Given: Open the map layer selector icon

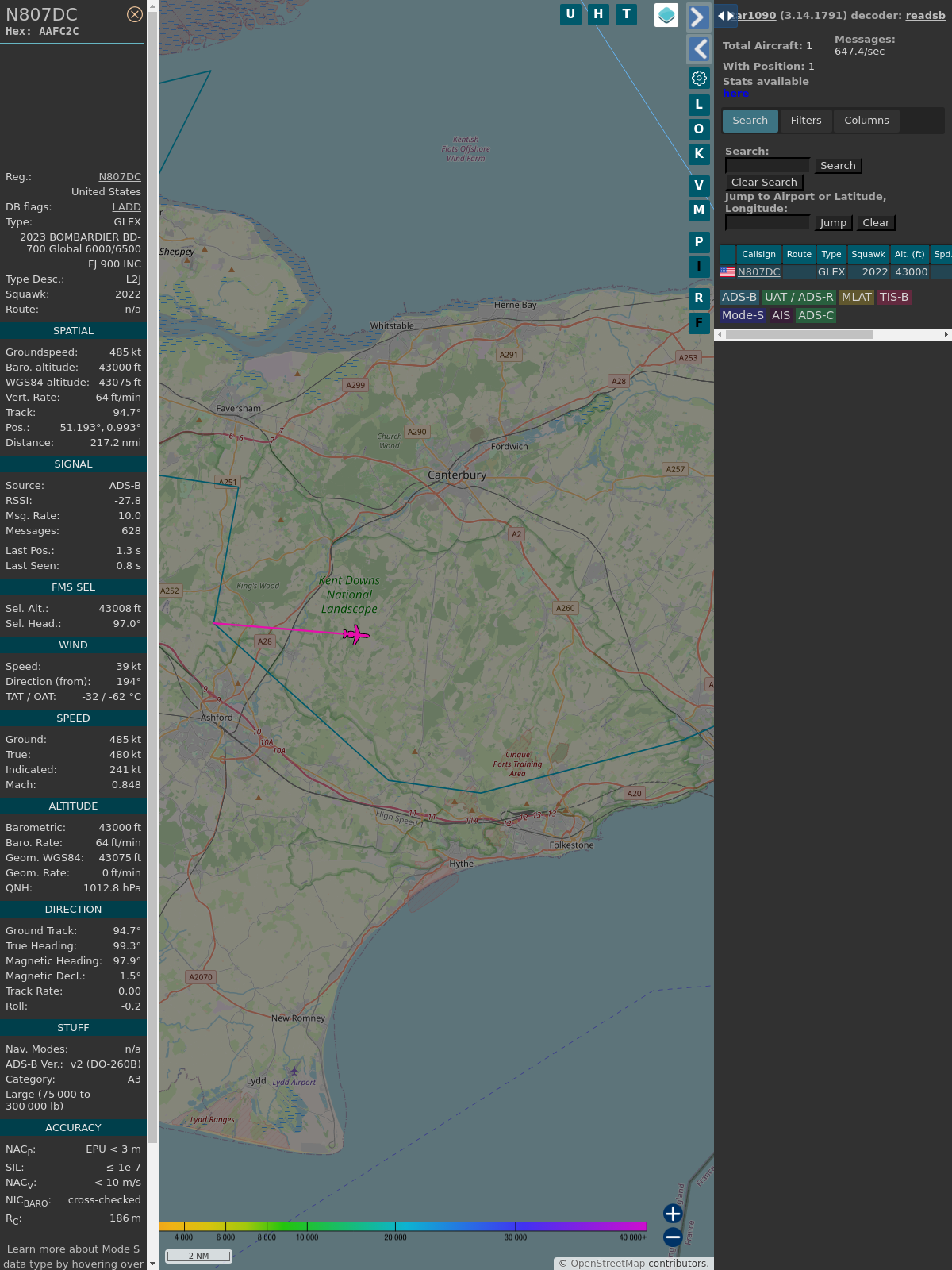Looking at the screenshot, I should tap(666, 15).
